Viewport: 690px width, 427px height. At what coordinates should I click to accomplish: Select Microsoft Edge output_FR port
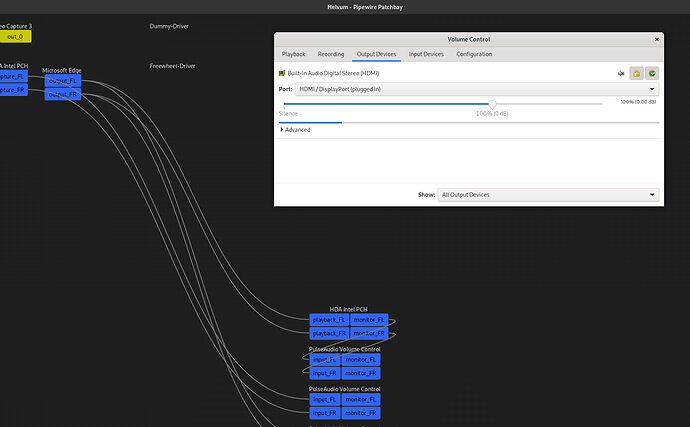[63, 95]
